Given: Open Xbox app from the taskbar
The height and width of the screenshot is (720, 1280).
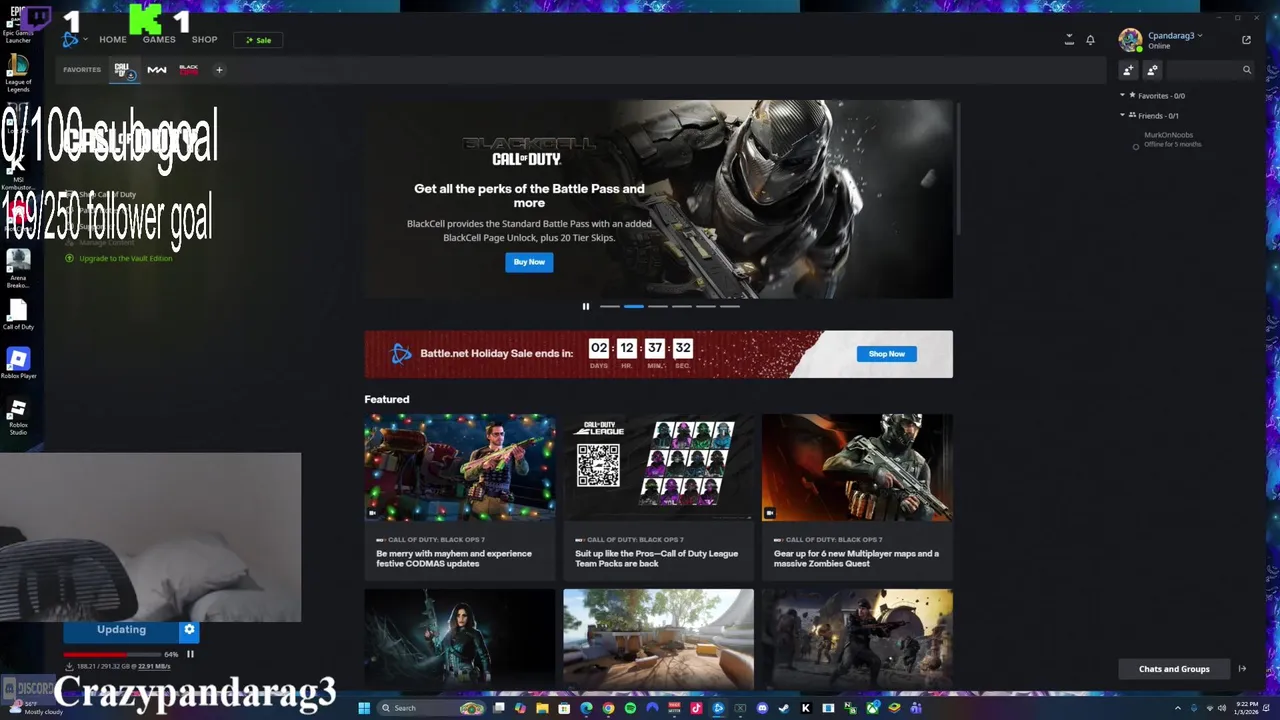Looking at the screenshot, I should pyautogui.click(x=872, y=708).
